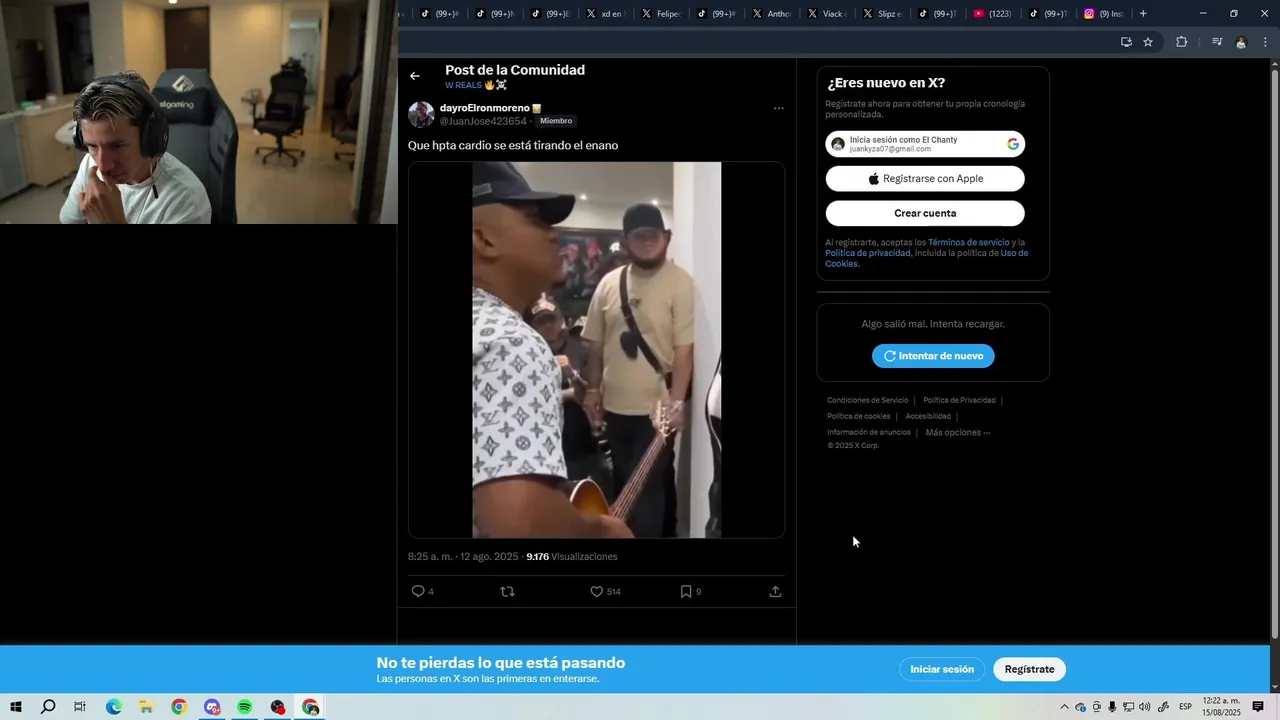Repost using the retweet icon

tap(507, 592)
